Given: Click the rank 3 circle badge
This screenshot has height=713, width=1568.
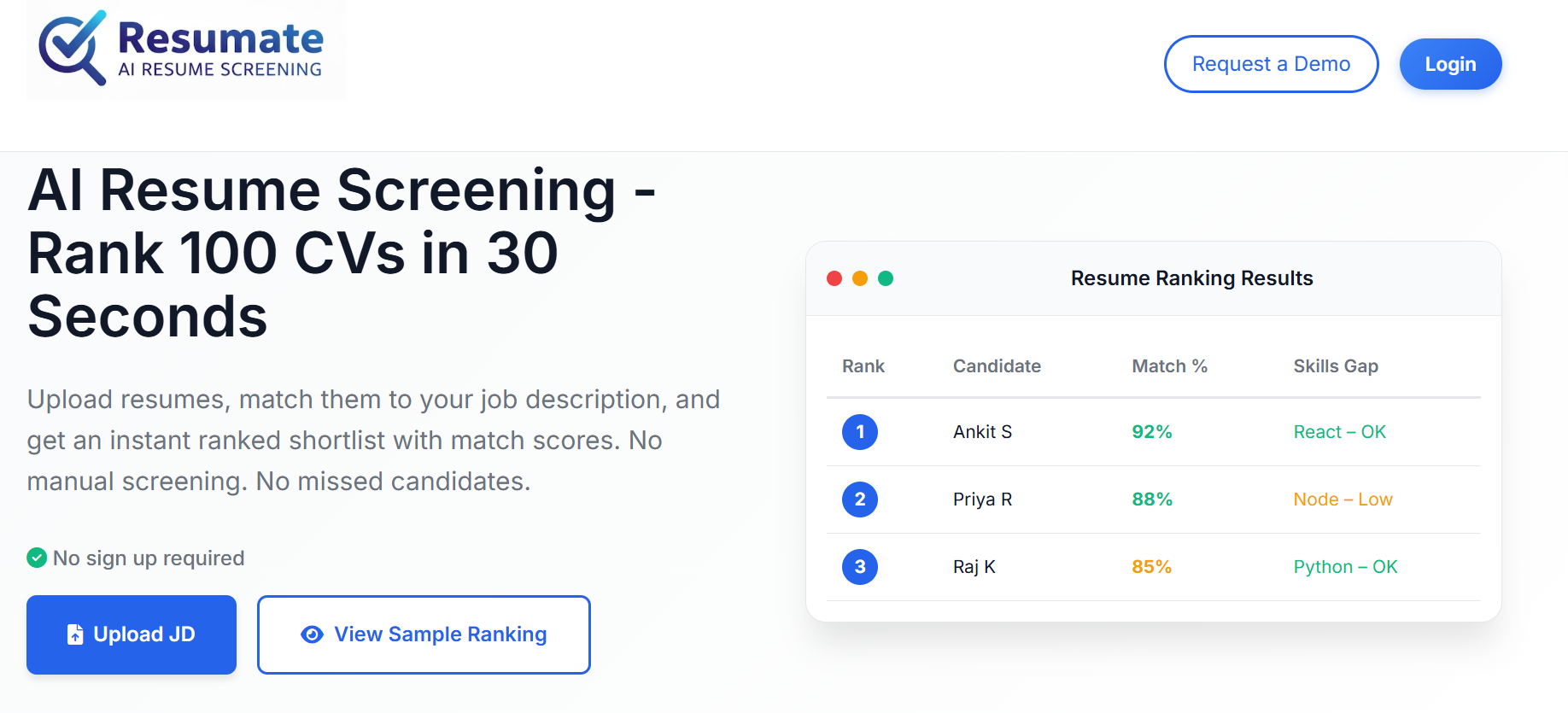Looking at the screenshot, I should pos(860,567).
